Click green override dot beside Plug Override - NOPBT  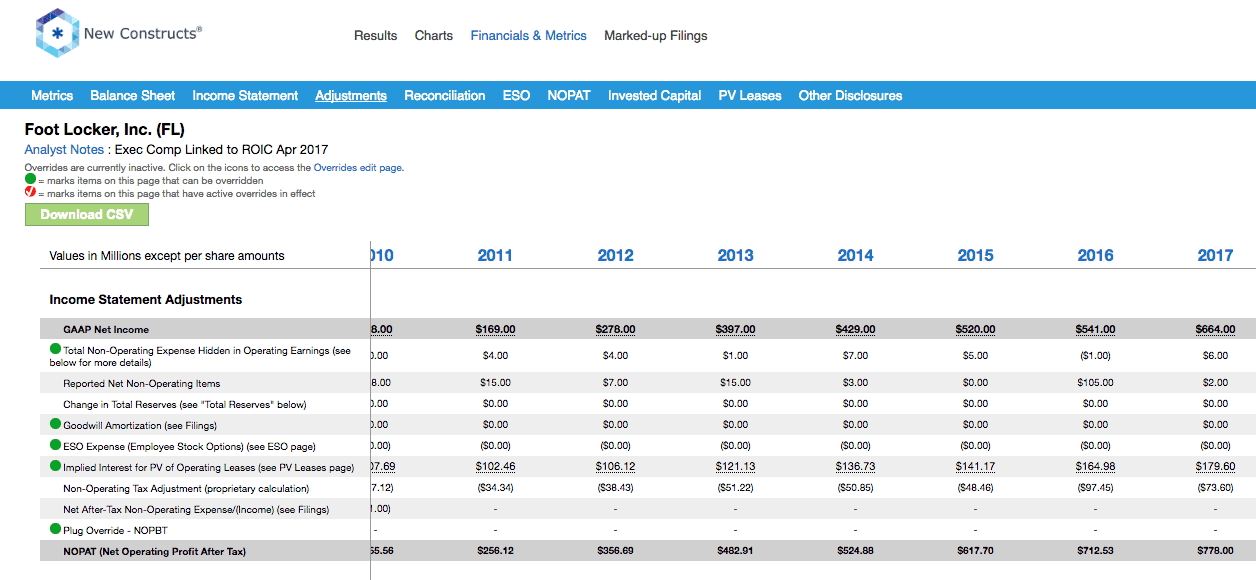pos(56,529)
